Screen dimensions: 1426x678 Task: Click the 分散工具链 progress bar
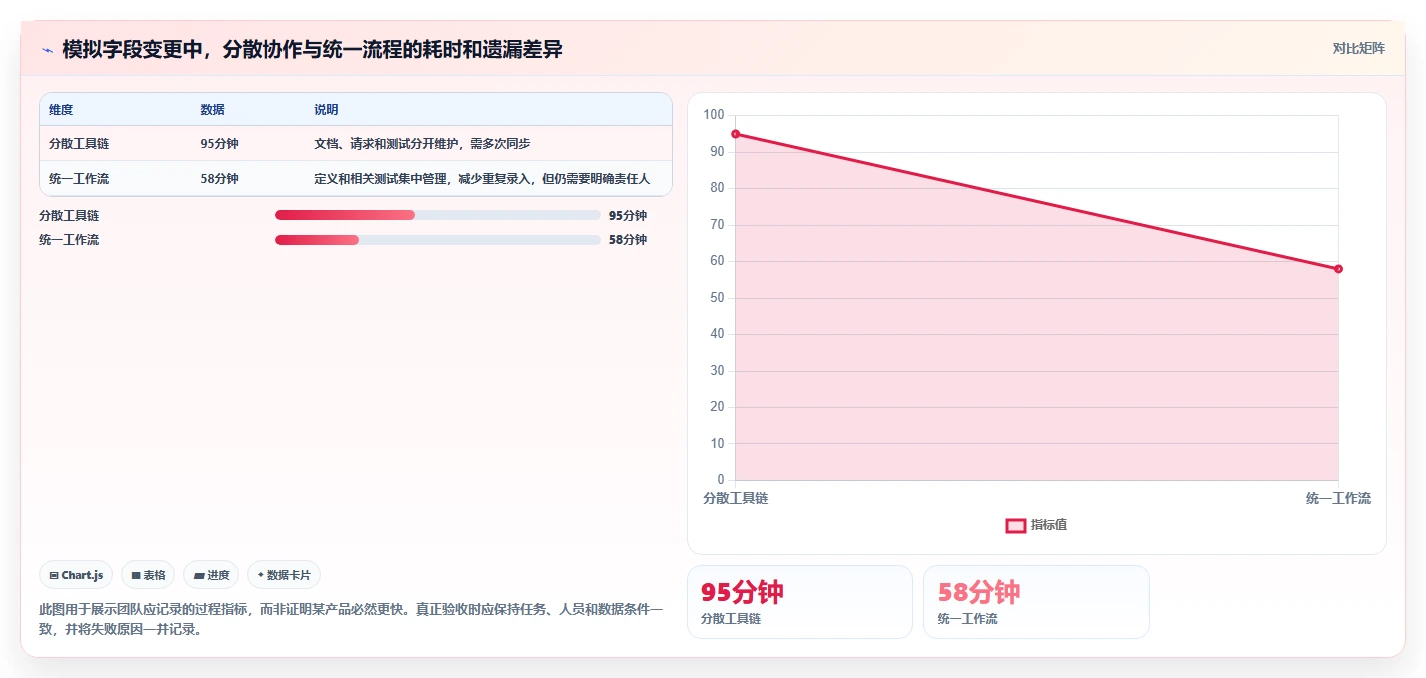(437, 215)
